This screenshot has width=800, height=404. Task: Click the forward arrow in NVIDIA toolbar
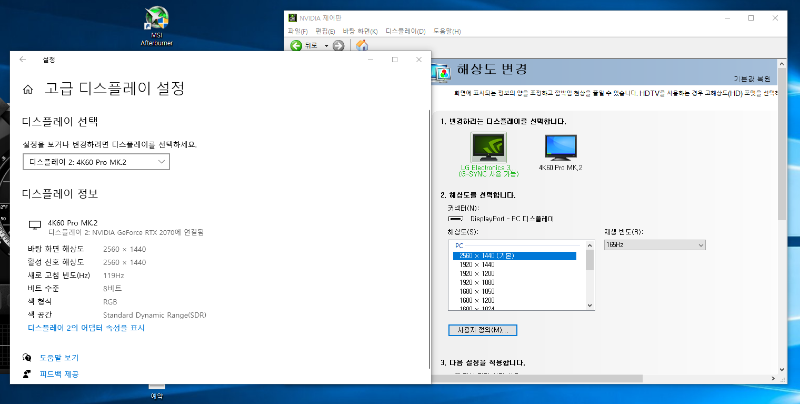pyautogui.click(x=338, y=46)
